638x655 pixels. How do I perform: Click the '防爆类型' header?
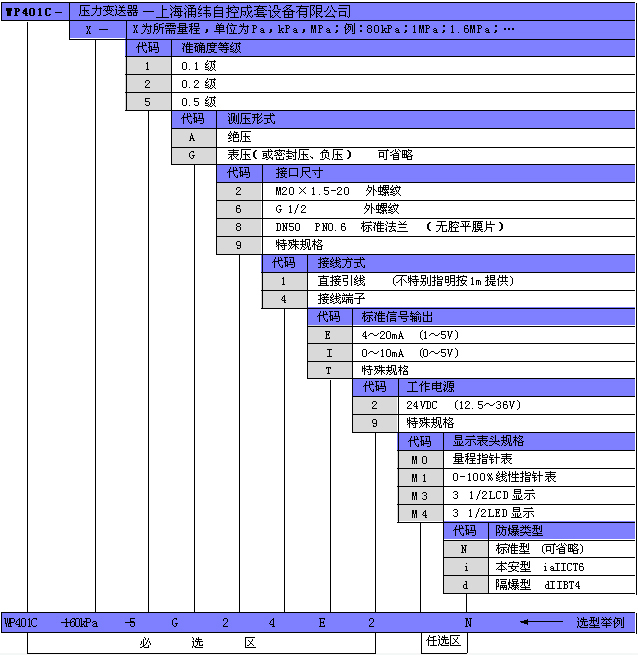click(x=519, y=531)
